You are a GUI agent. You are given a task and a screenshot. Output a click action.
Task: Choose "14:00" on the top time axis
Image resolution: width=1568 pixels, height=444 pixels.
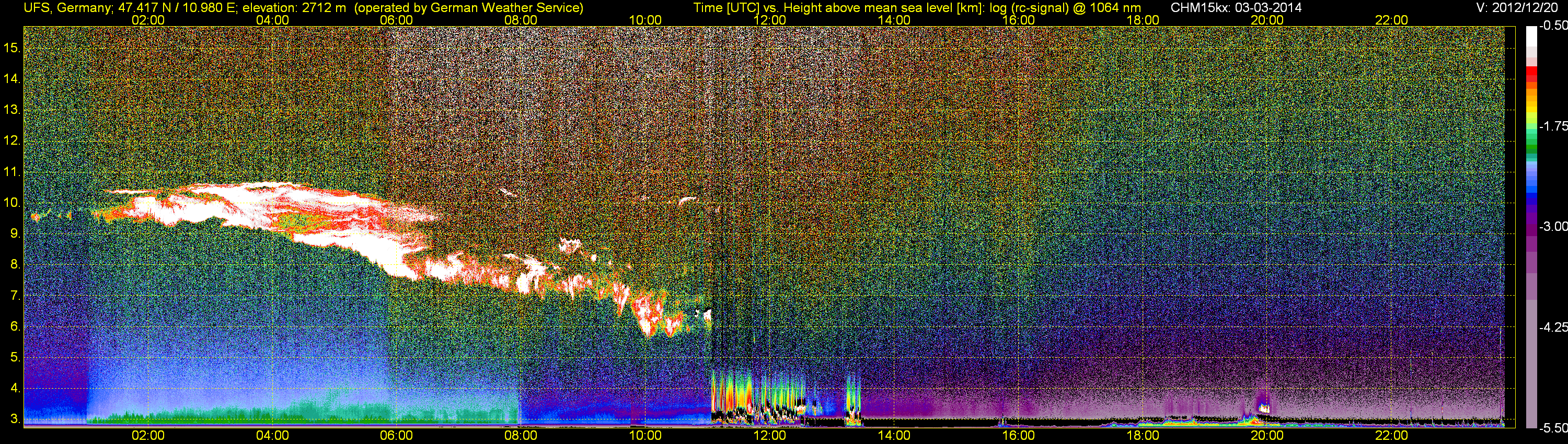[x=894, y=20]
